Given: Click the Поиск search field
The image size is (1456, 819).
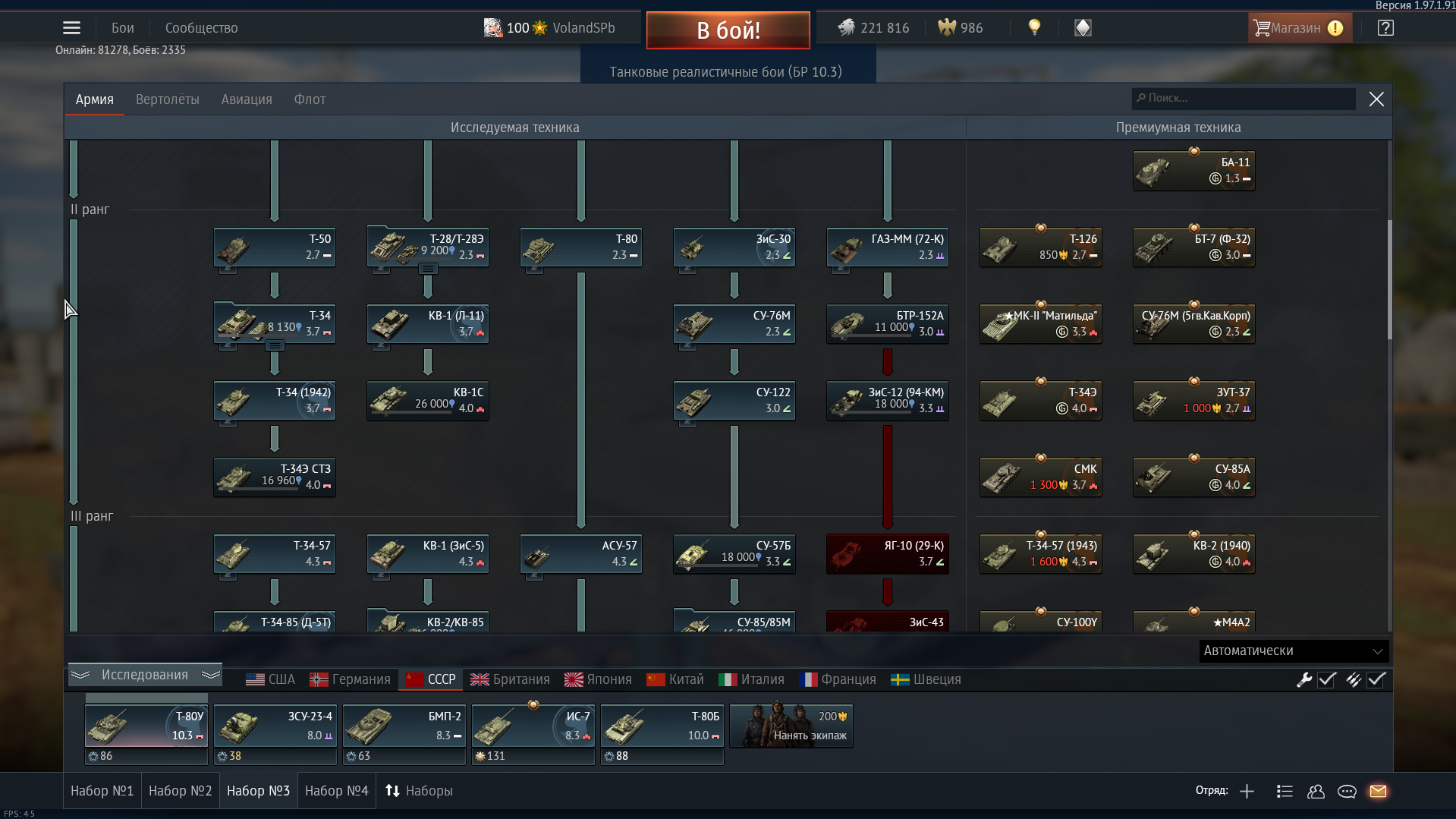Looking at the screenshot, I should [x=1244, y=99].
